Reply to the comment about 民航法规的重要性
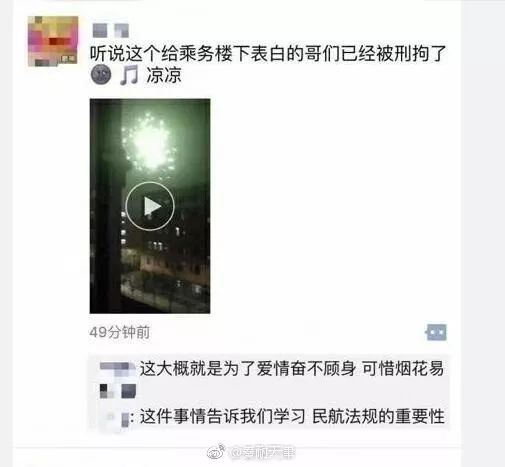This screenshot has width=505, height=467. [292, 417]
